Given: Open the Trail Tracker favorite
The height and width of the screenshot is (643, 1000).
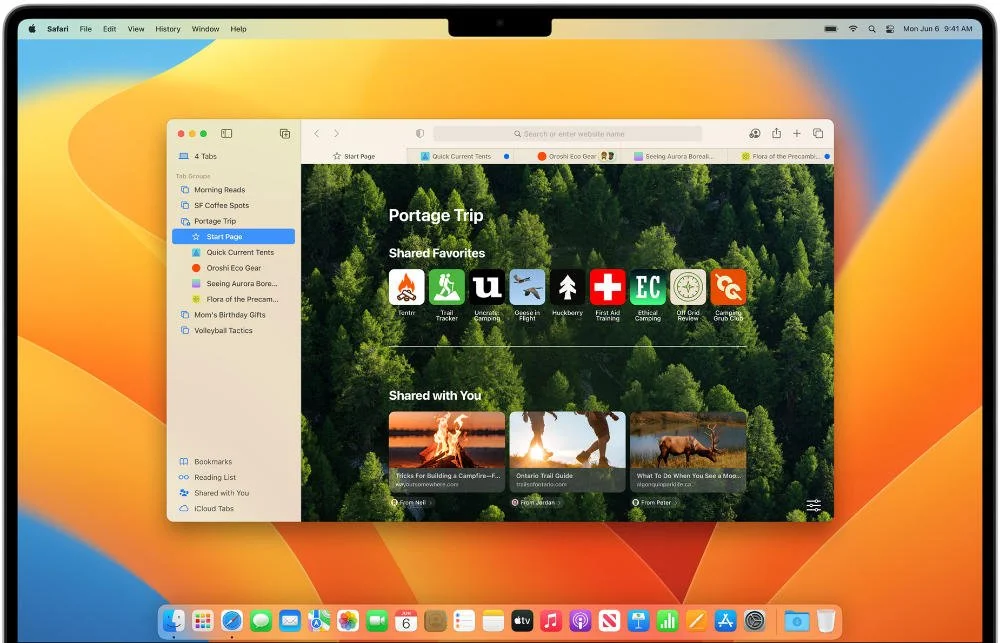Looking at the screenshot, I should pos(446,287).
